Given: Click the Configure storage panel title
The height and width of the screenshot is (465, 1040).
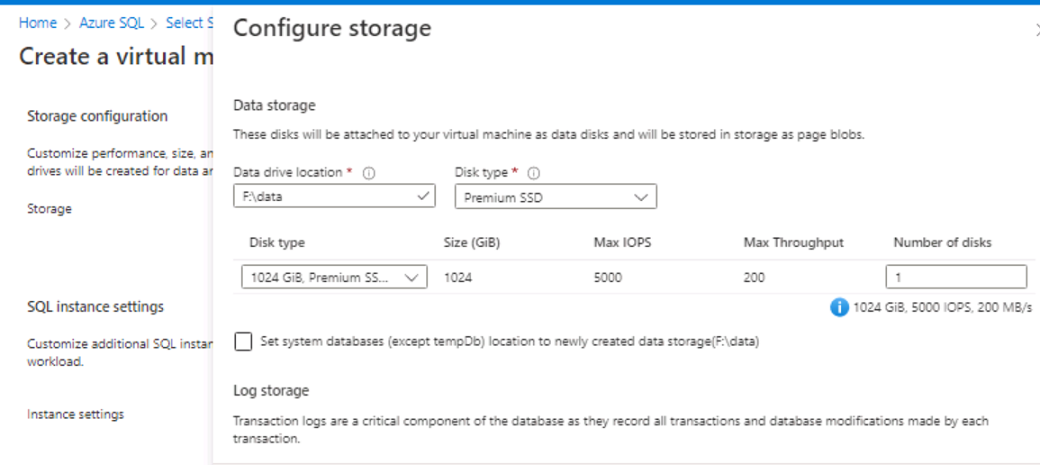Looking at the screenshot, I should pyautogui.click(x=332, y=28).
